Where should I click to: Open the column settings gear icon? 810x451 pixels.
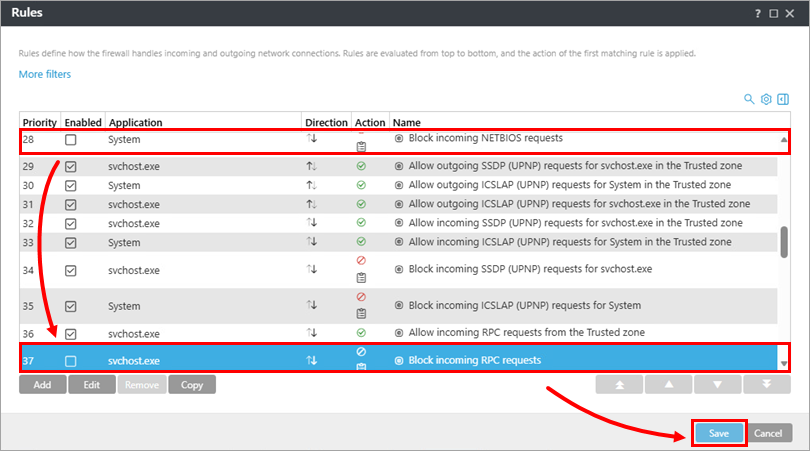pyautogui.click(x=766, y=99)
